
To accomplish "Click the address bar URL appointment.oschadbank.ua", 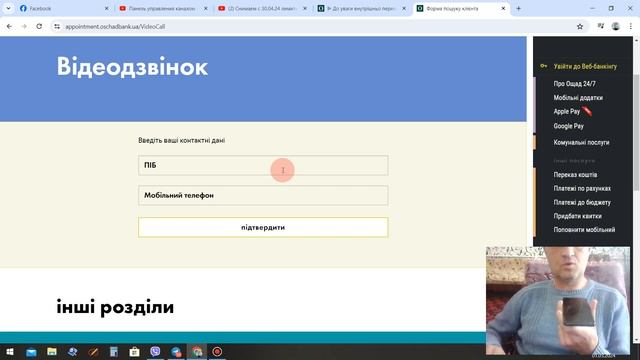I will click(x=115, y=27).
